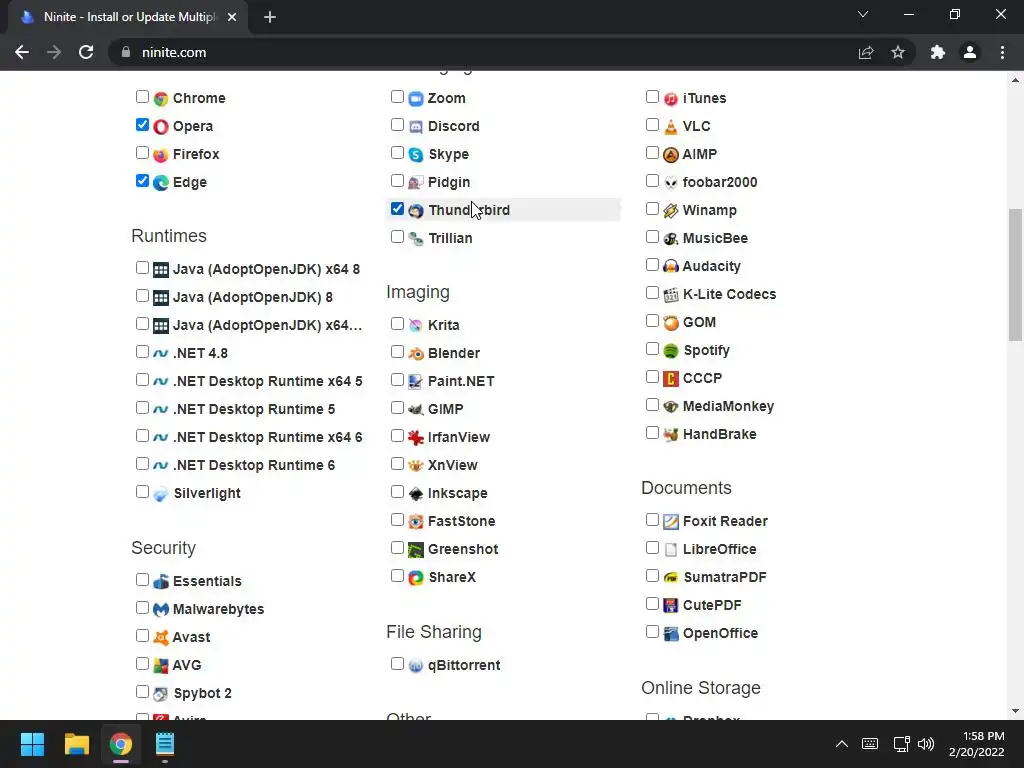The image size is (1024, 768).
Task: Show hidden icons in system tray
Action: 842,744
